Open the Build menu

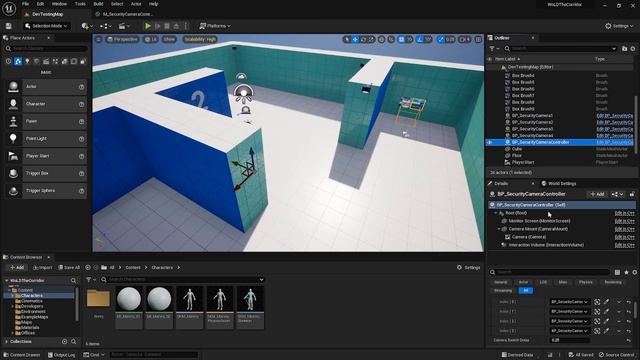(98, 4)
